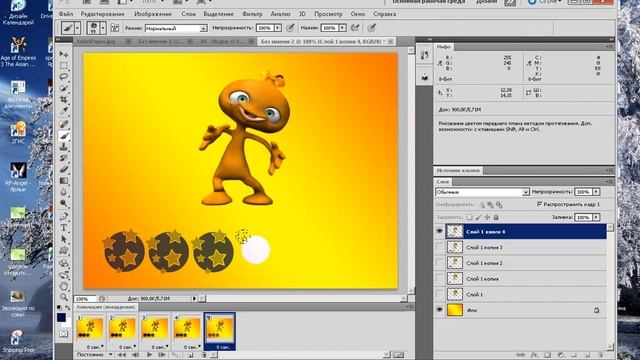The image size is (640, 360).
Task: Select animation frame 3 thumbnail
Action: 155,329
